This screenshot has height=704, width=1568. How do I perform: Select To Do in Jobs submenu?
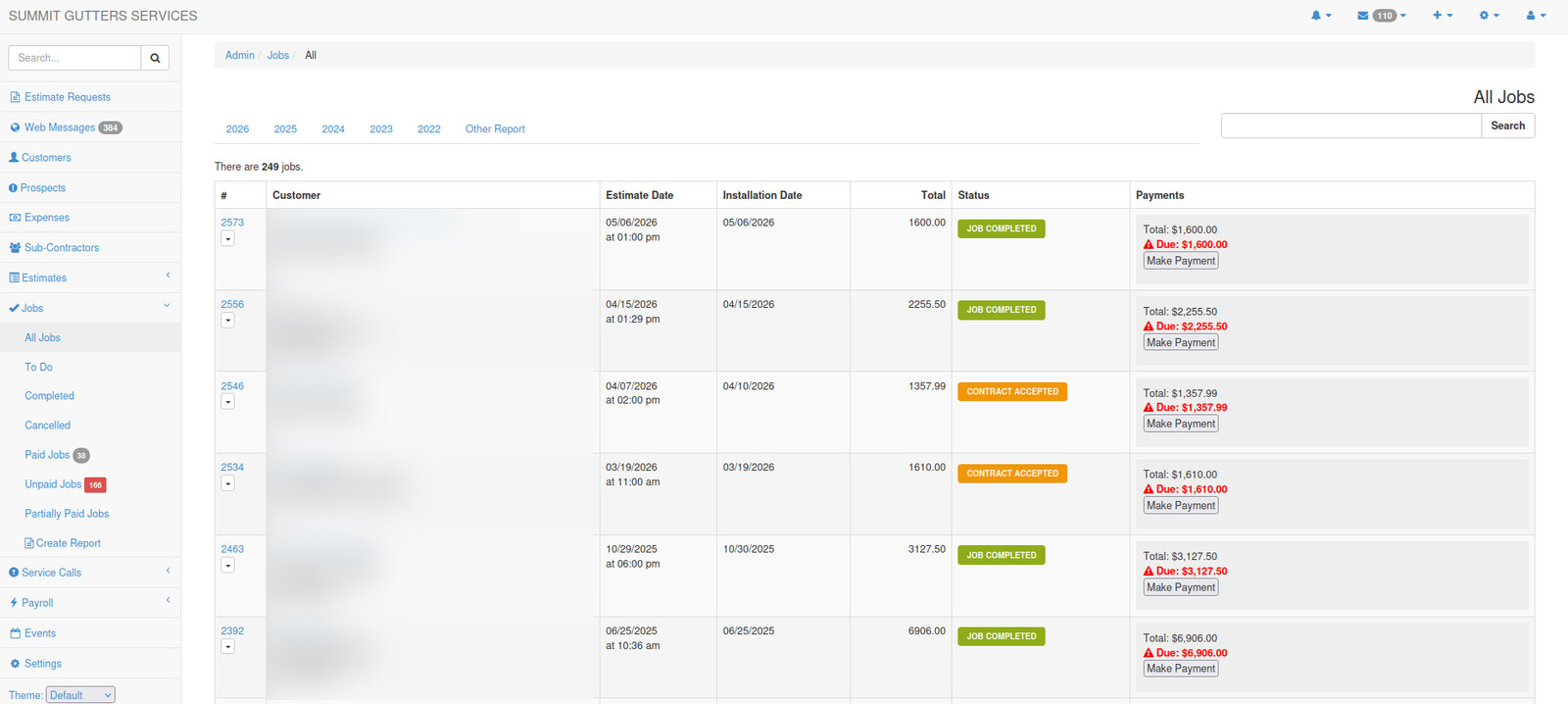coord(38,367)
